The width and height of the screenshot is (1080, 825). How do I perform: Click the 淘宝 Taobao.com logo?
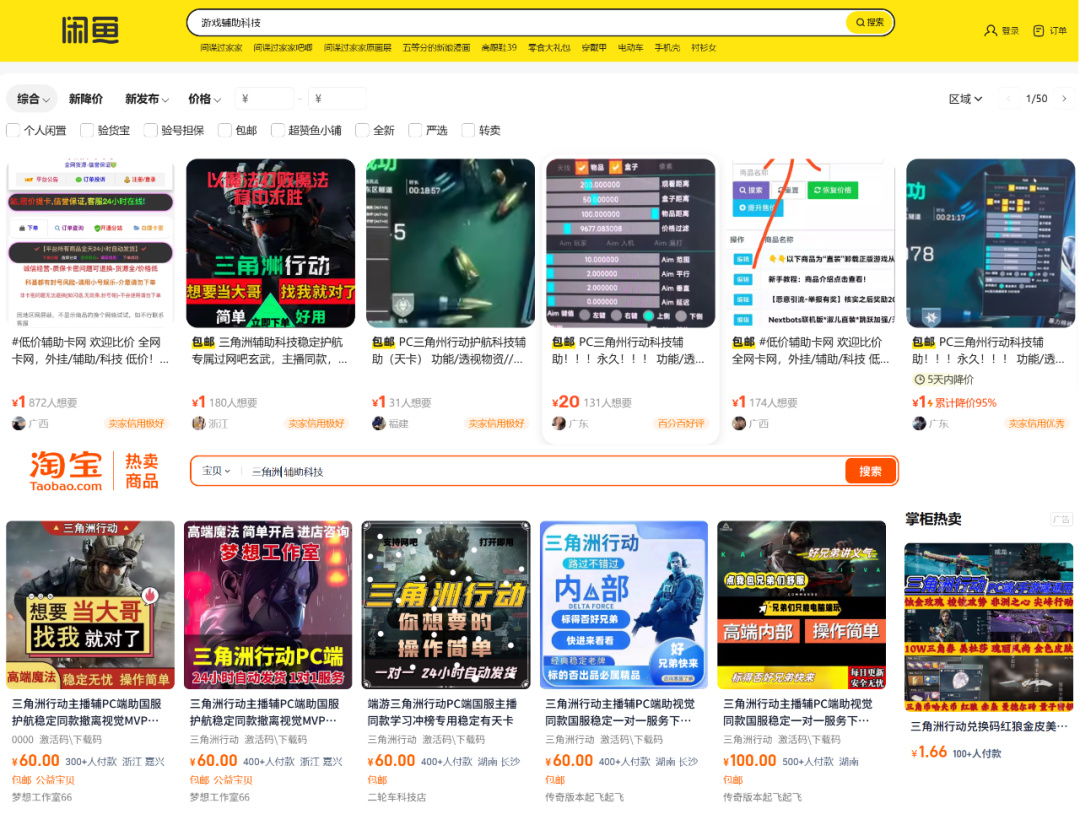click(65, 471)
